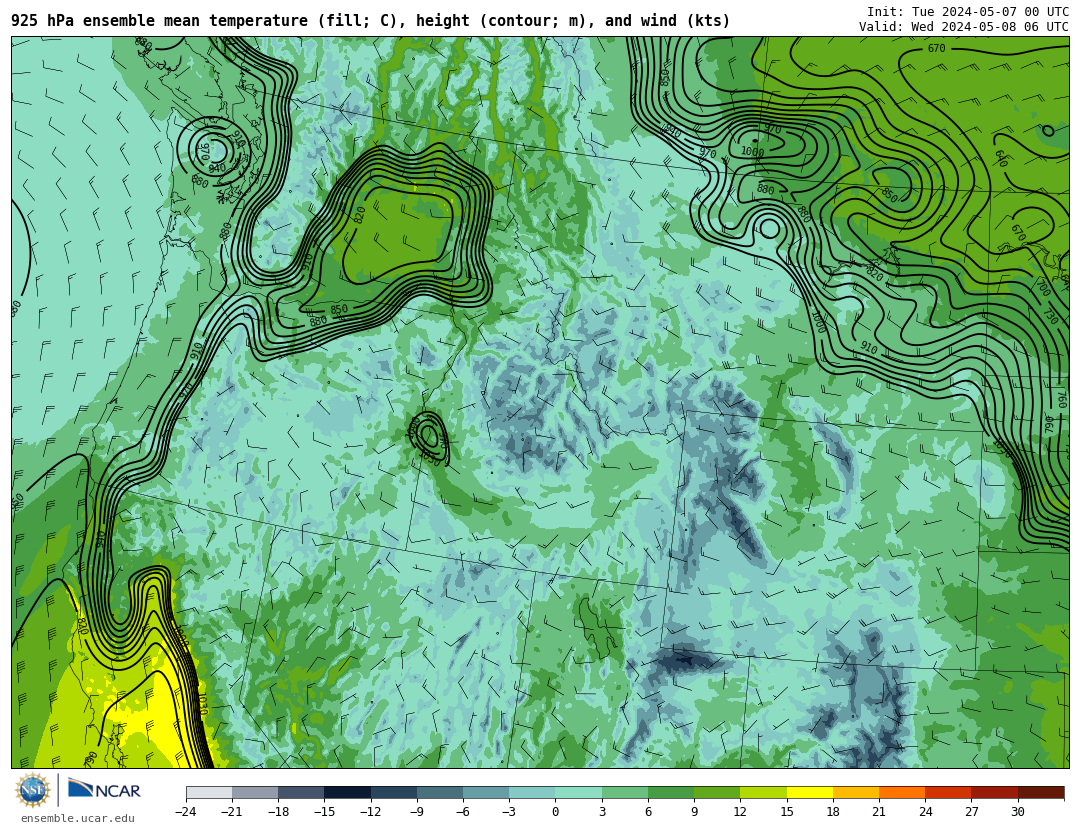Pick the gray-blue -21 to -18 color segment
This screenshot has height=831, width=1080.
click(256, 792)
